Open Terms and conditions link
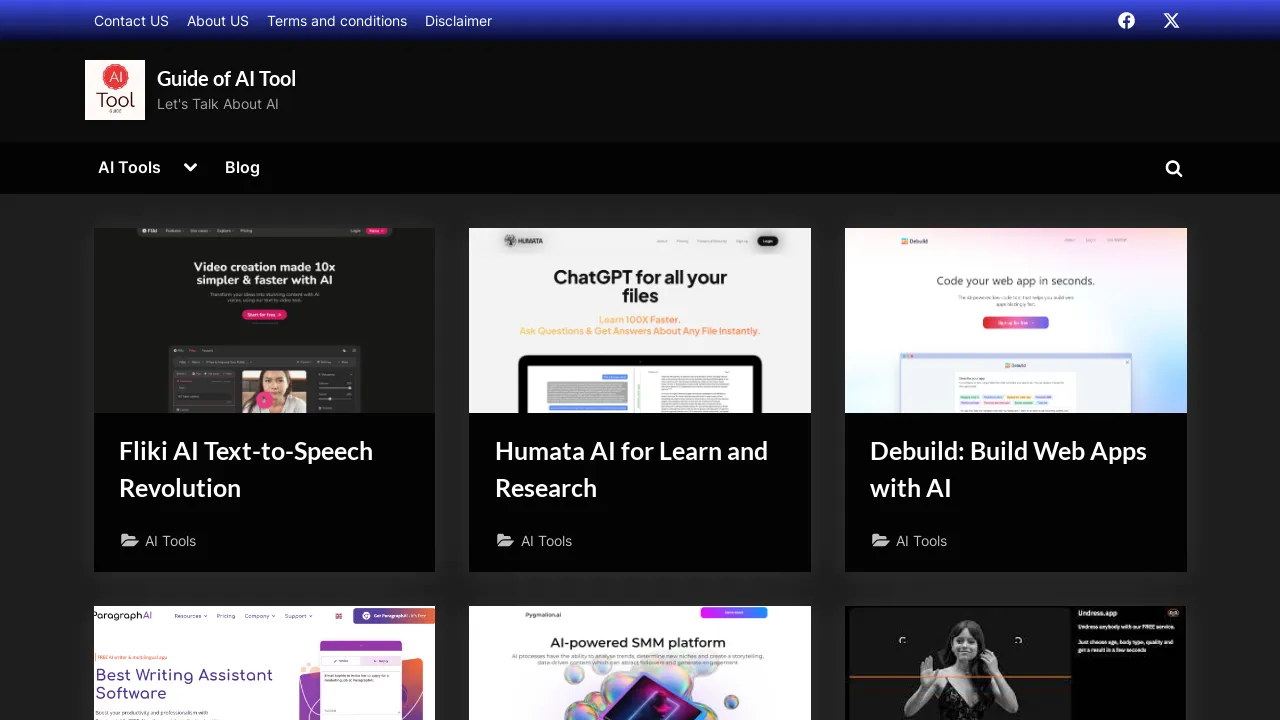Viewport: 1280px width, 720px height. pos(337,21)
